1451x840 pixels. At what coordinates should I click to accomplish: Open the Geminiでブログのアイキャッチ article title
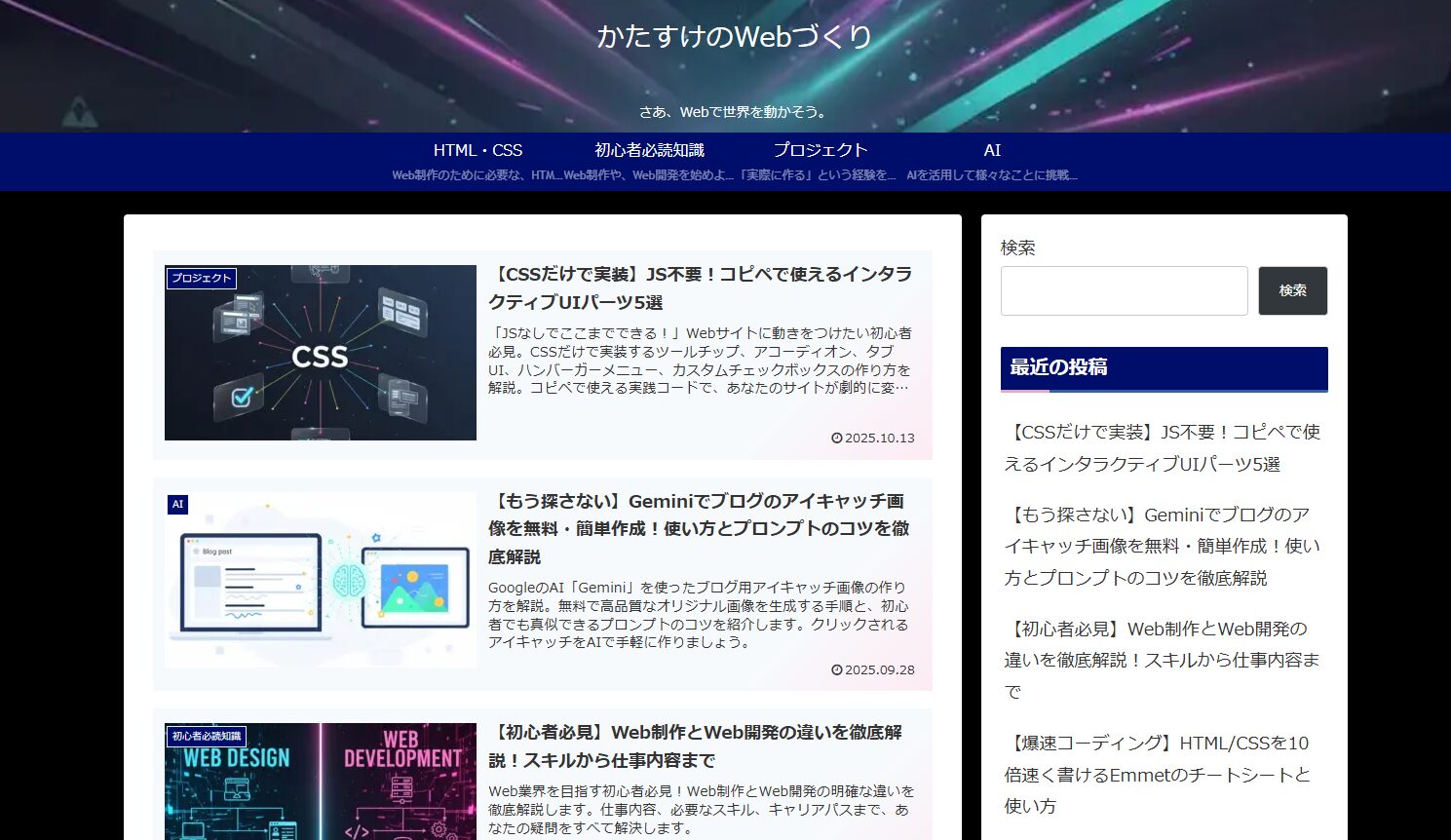tap(698, 528)
